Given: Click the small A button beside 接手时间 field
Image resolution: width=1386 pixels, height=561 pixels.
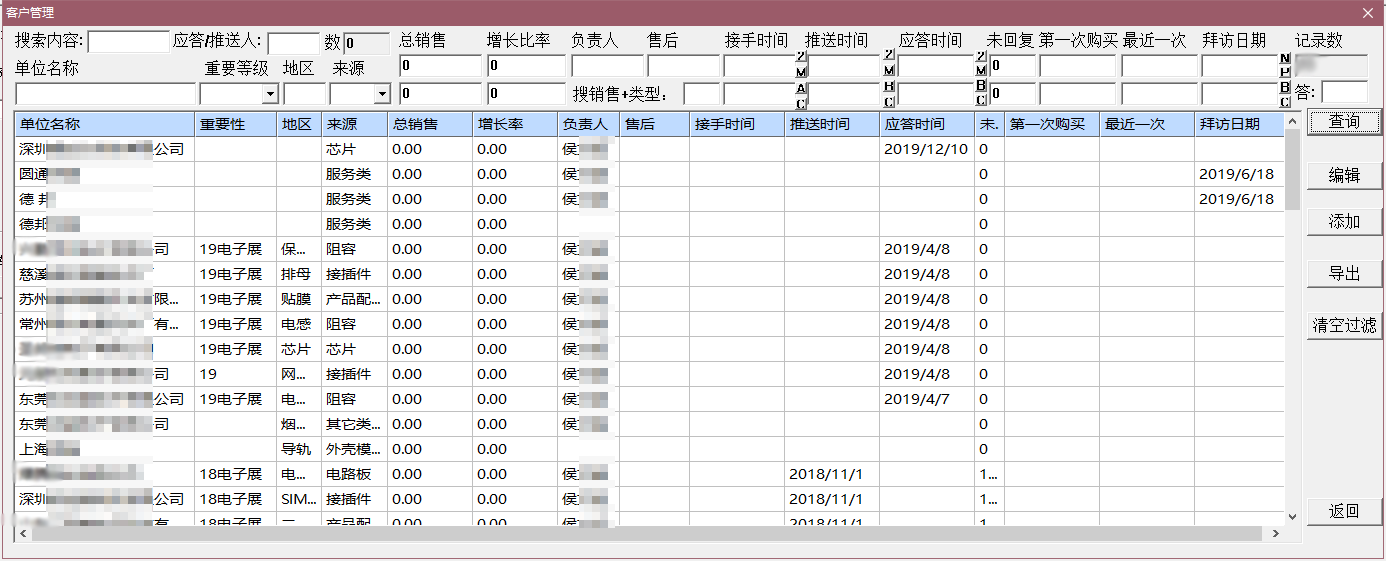Looking at the screenshot, I should (x=801, y=87).
